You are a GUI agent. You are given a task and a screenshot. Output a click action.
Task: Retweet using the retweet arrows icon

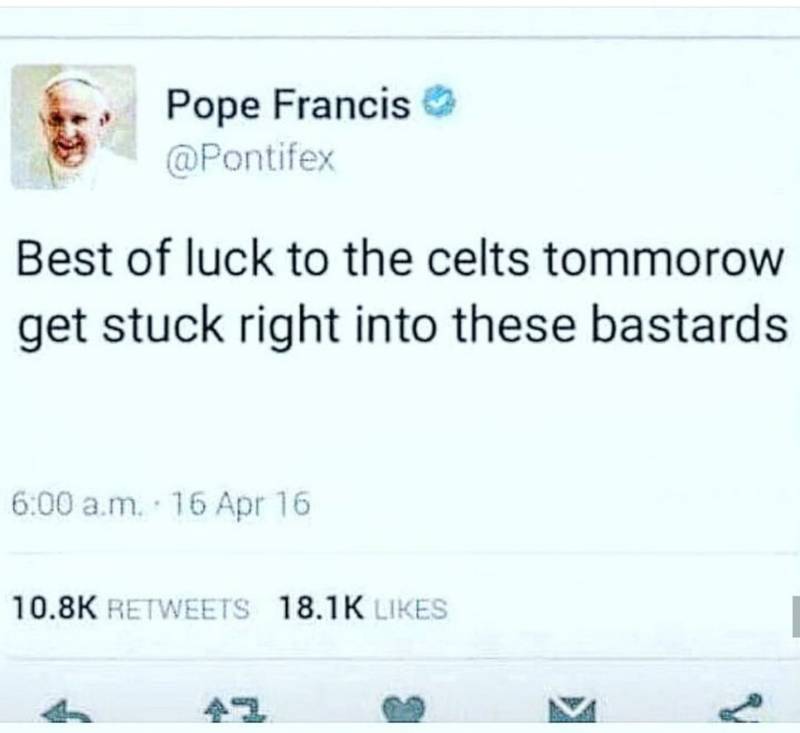[235, 710]
